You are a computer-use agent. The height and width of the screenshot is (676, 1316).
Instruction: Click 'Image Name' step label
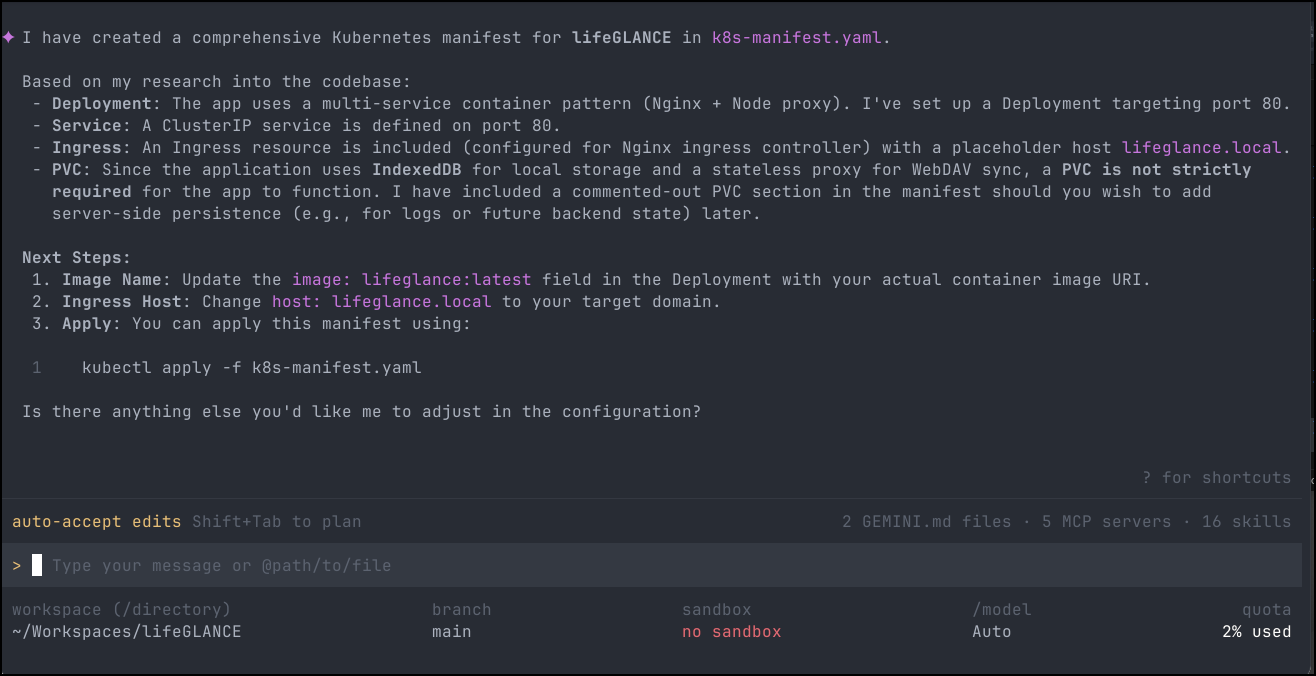[112, 280]
